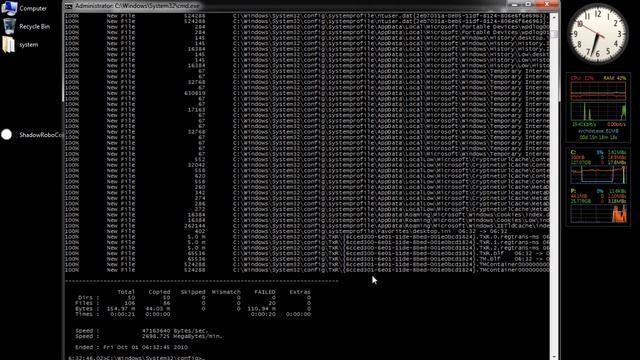Screen dimensions: 640x360
Task: Click the 'Skipped' column header in summary
Action: [193, 292]
